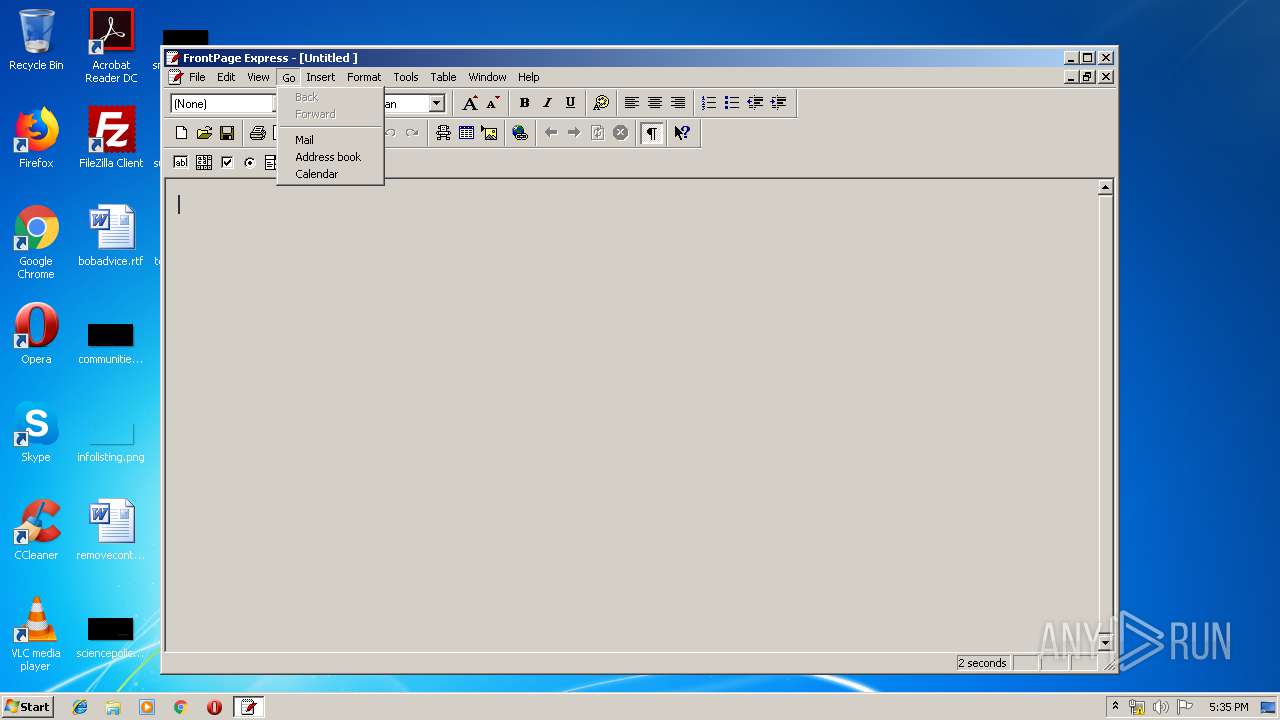Image resolution: width=1280 pixels, height=720 pixels.
Task: Toggle Italic formatting
Action: (x=547, y=103)
